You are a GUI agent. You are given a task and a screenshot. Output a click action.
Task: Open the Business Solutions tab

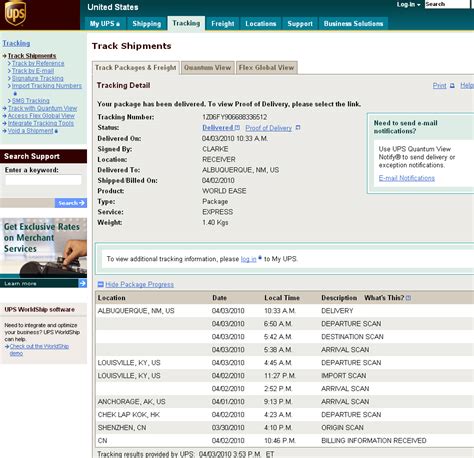(353, 24)
